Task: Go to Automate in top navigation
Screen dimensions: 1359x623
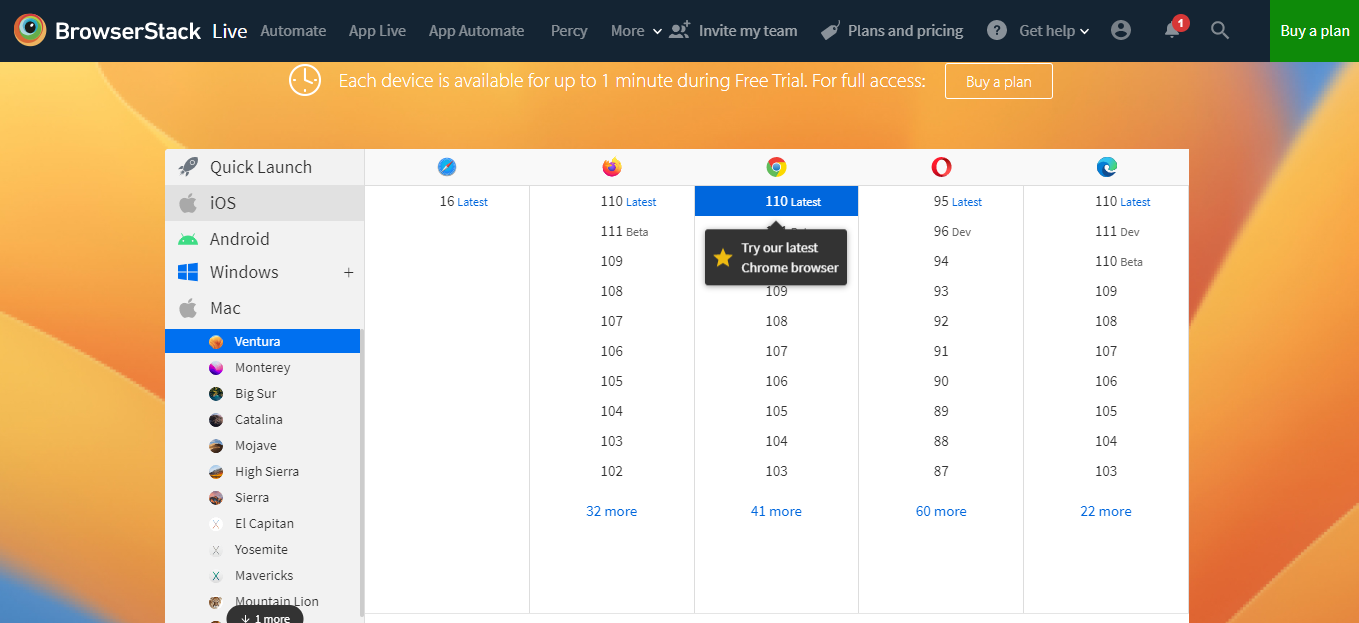Action: pos(293,31)
